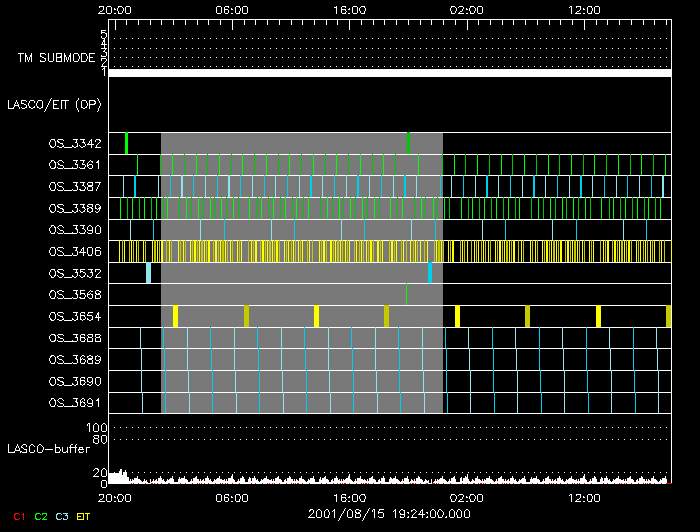
Task: Click the TM SUBMODE axis label
Action: (56, 58)
